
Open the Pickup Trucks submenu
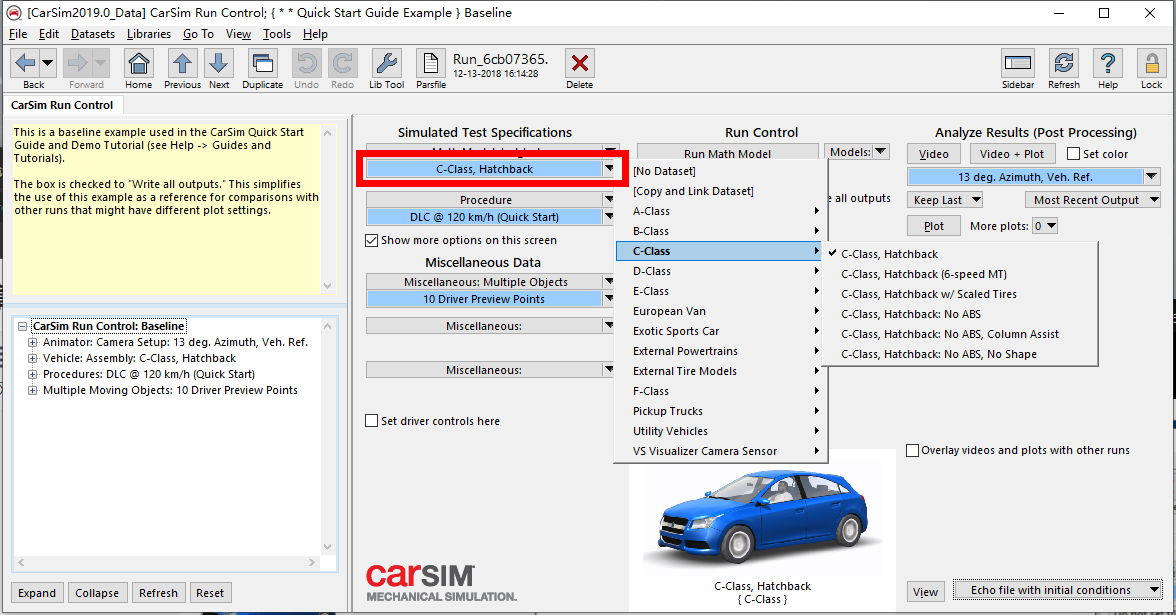tap(722, 411)
